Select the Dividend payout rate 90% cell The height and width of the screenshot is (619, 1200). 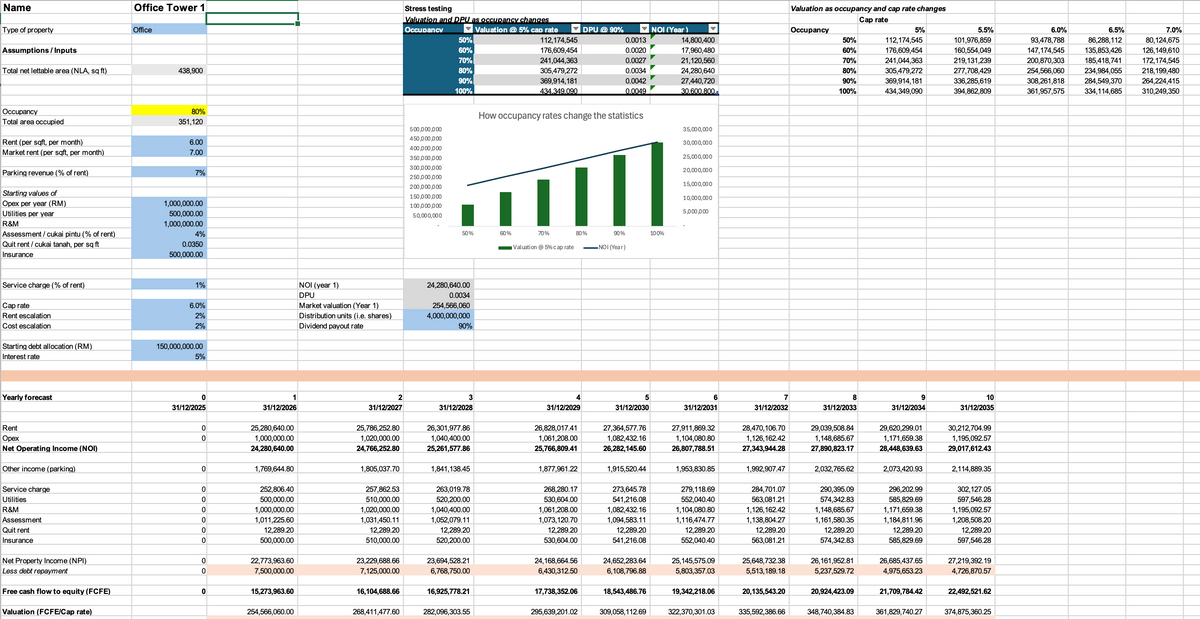tap(440, 326)
